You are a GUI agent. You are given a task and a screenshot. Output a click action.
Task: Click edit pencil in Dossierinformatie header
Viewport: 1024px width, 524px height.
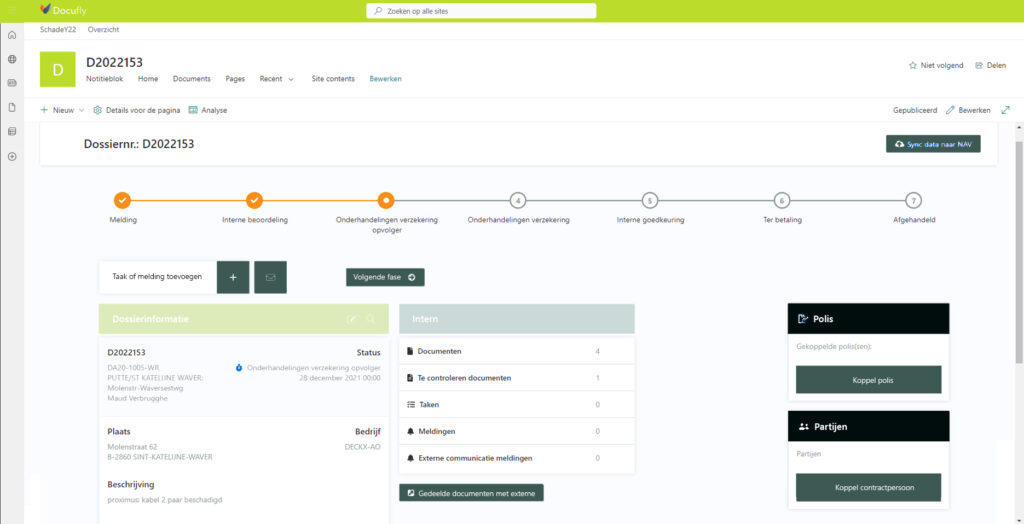352,319
